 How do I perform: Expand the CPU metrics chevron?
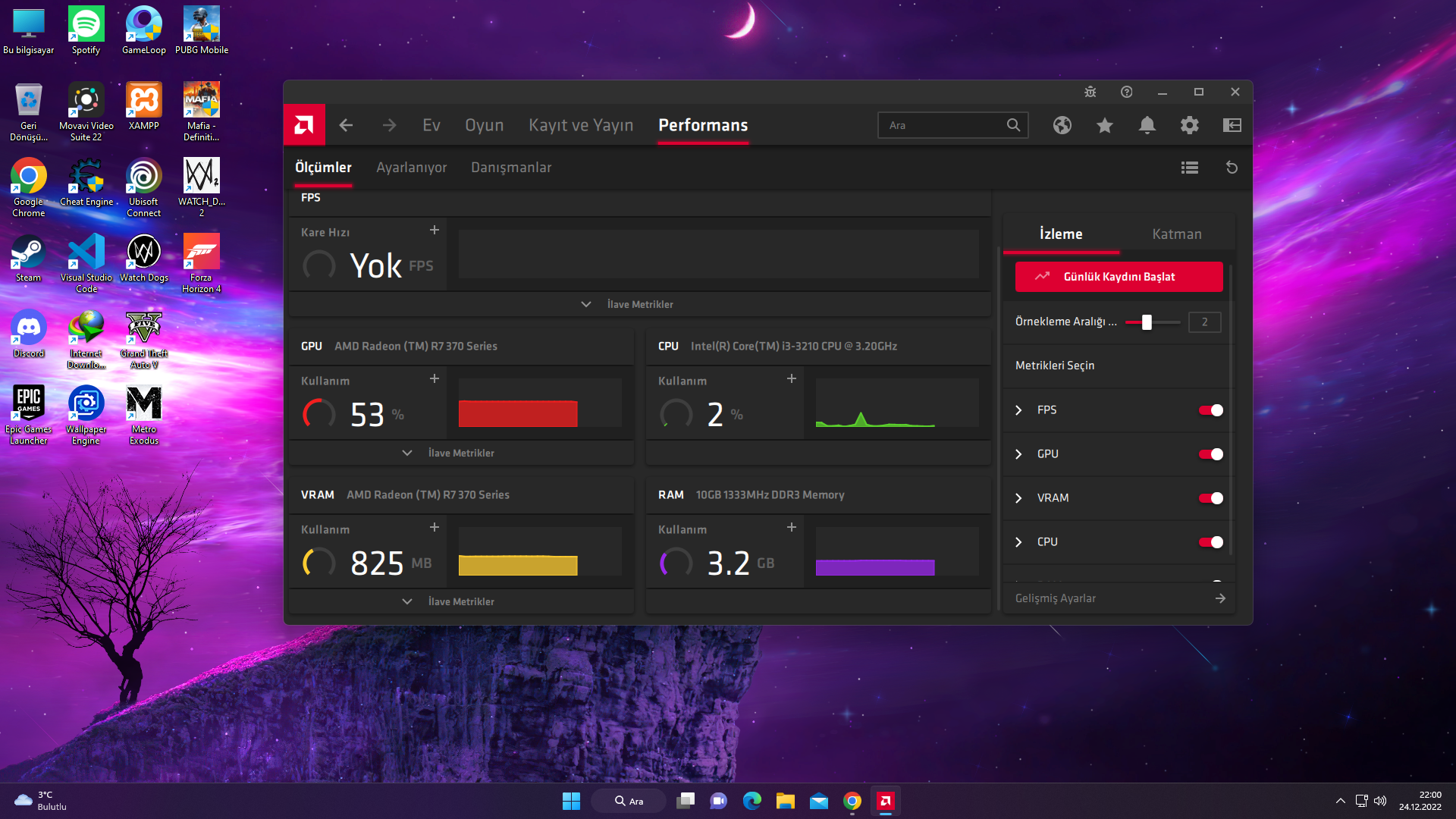click(x=1018, y=542)
